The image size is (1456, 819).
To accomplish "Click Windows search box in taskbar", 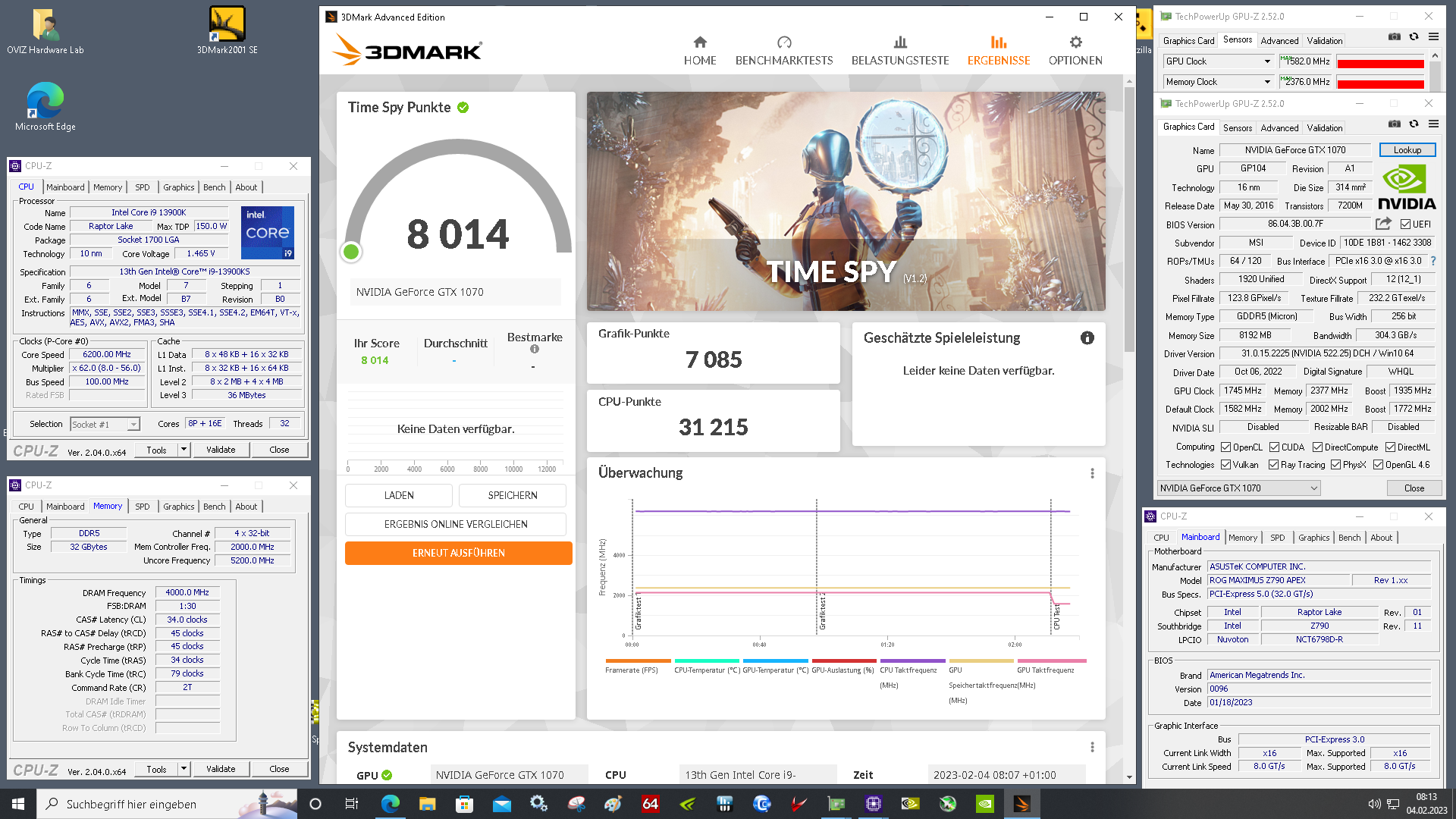I will pyautogui.click(x=167, y=804).
